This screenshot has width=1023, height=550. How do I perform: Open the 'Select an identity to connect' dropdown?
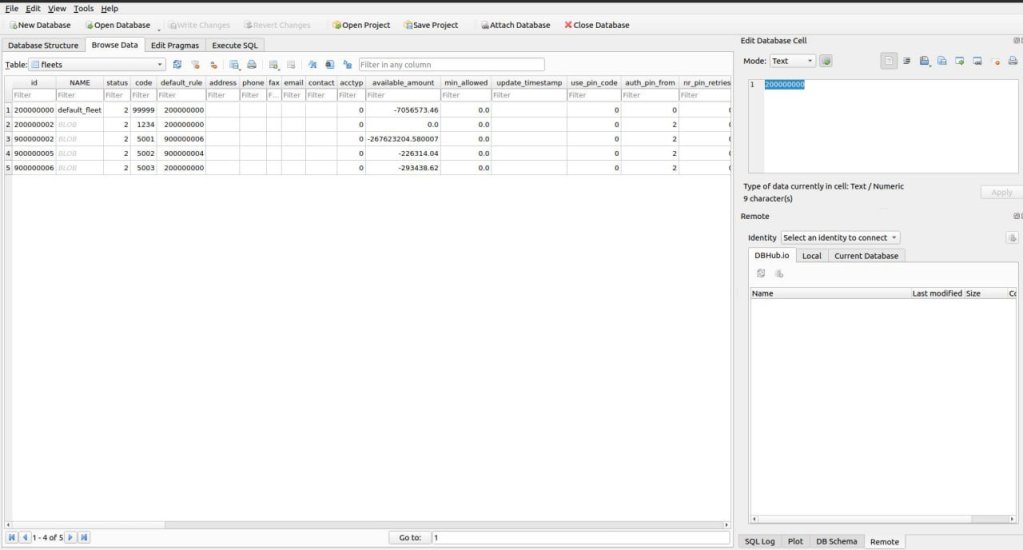[840, 237]
